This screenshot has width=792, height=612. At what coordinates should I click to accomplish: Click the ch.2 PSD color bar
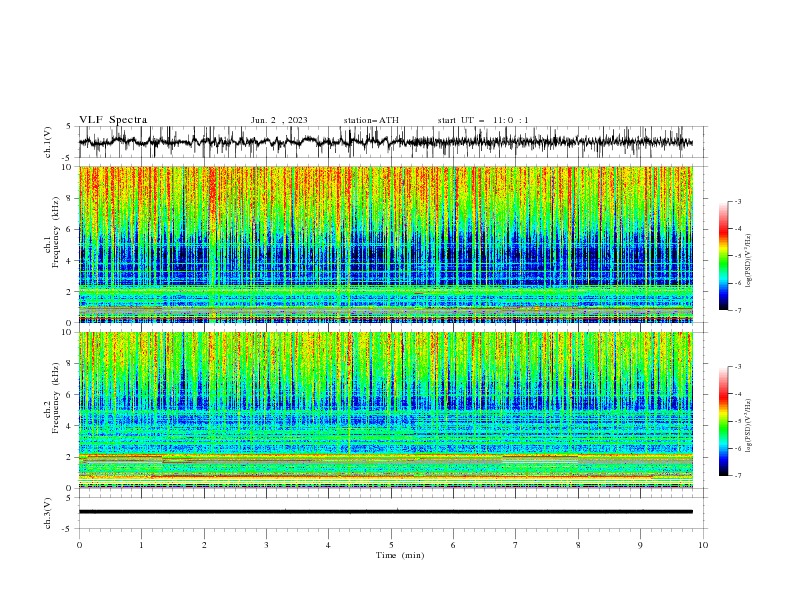tap(724, 421)
